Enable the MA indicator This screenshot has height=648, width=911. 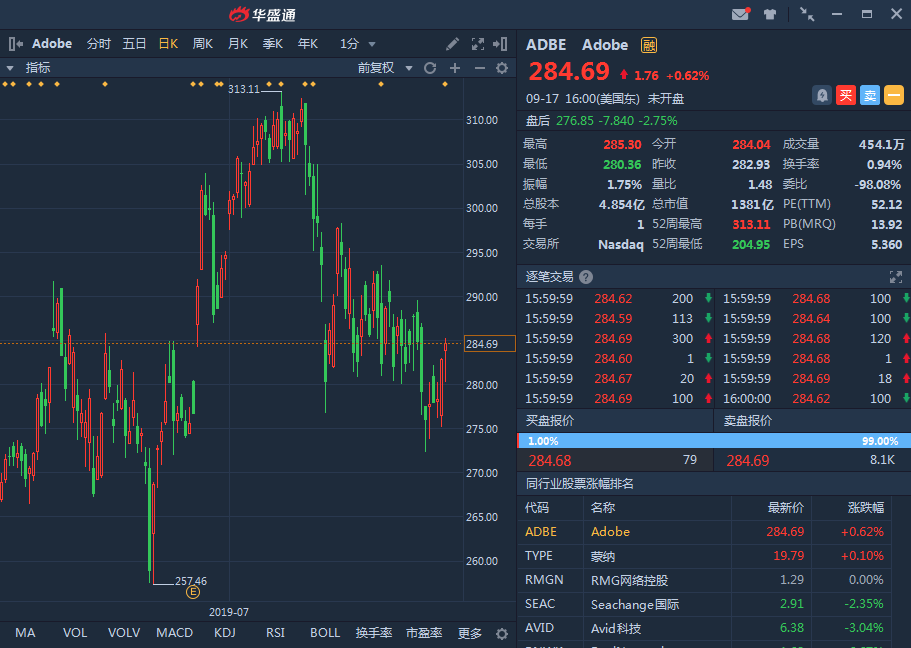[25, 633]
